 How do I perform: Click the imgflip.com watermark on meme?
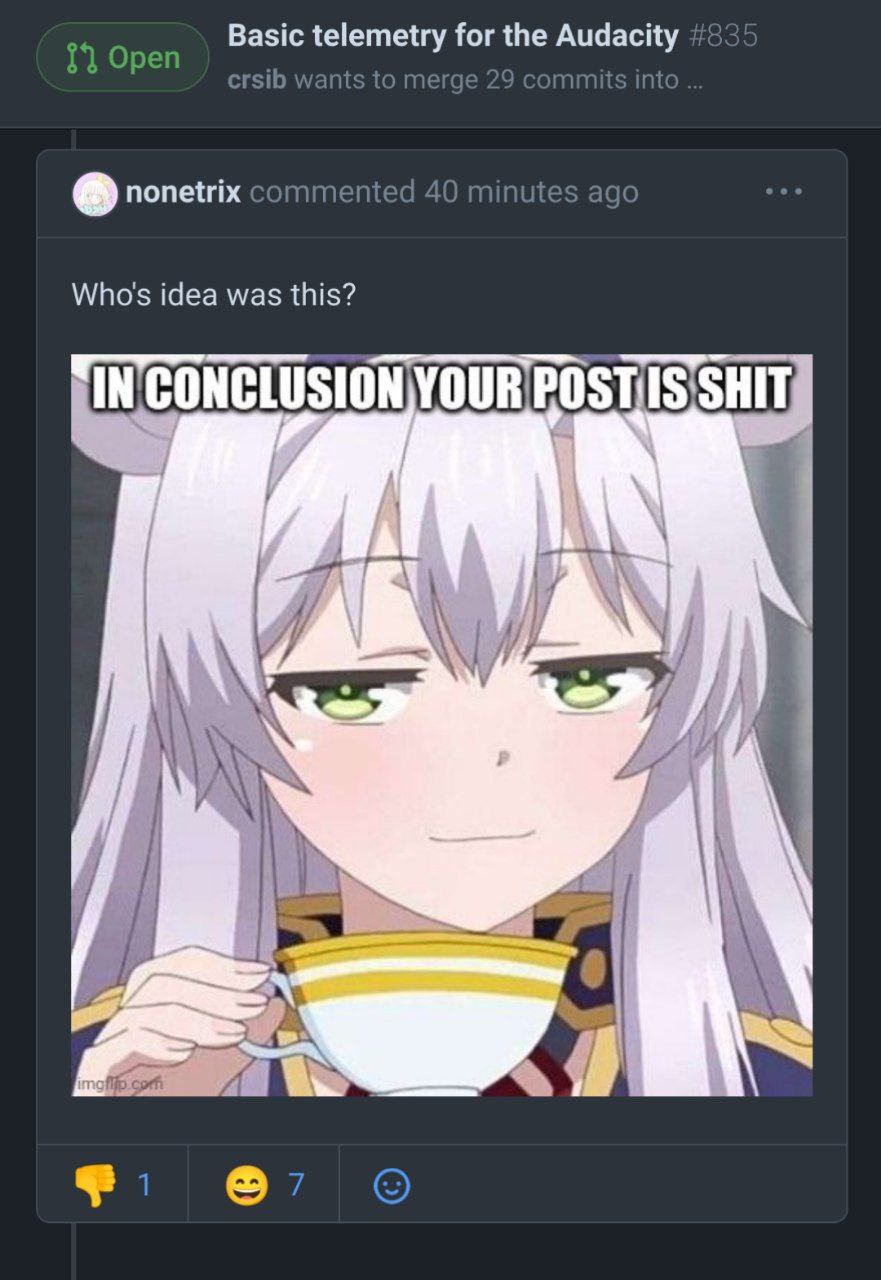(119, 1083)
